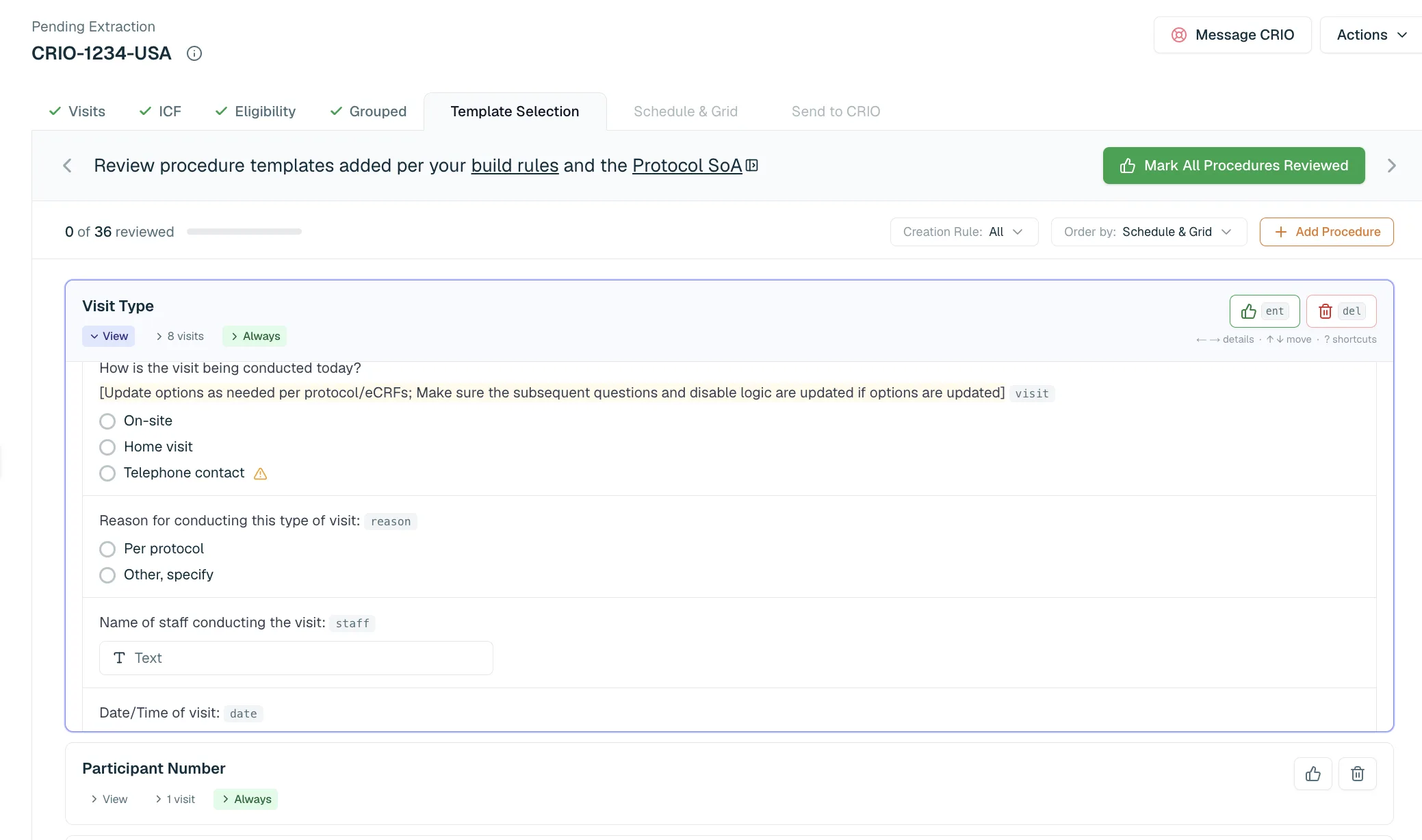Expand the Participant Number View section
This screenshot has width=1422, height=840.
tap(109, 799)
